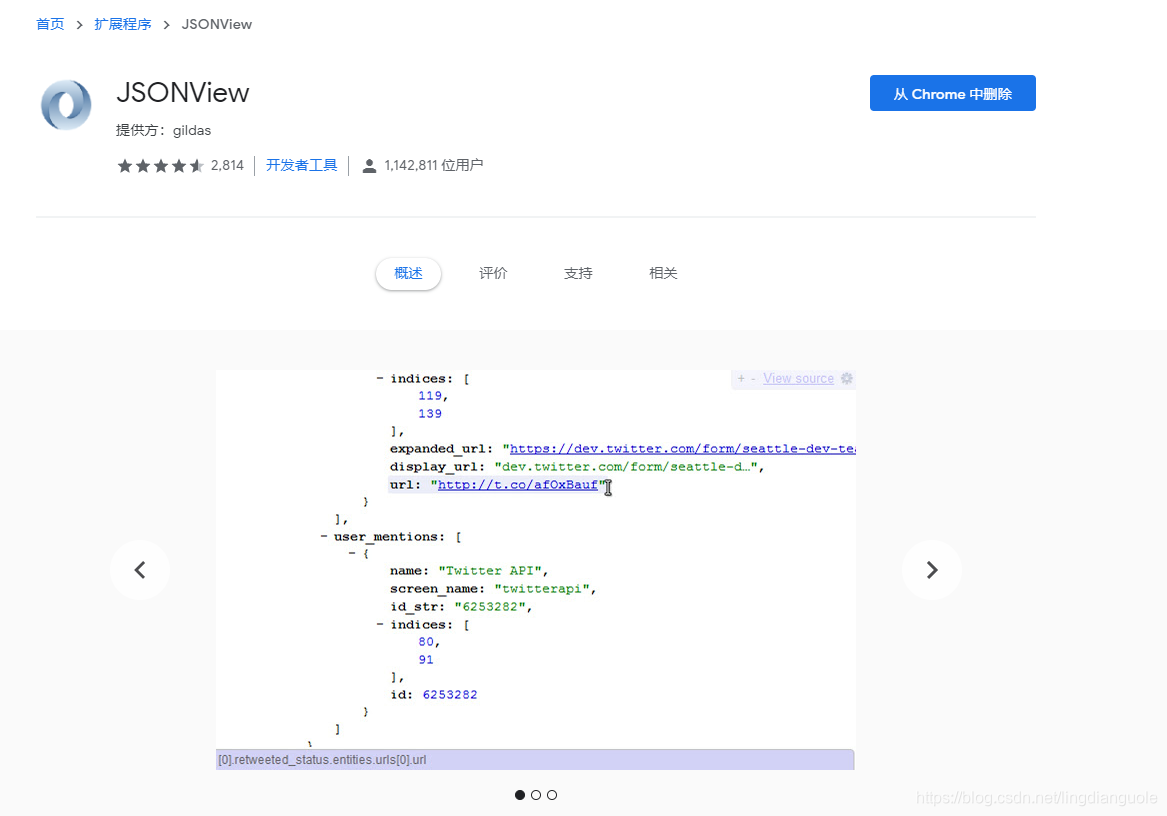Open the 开发者工具 category link

(x=301, y=165)
